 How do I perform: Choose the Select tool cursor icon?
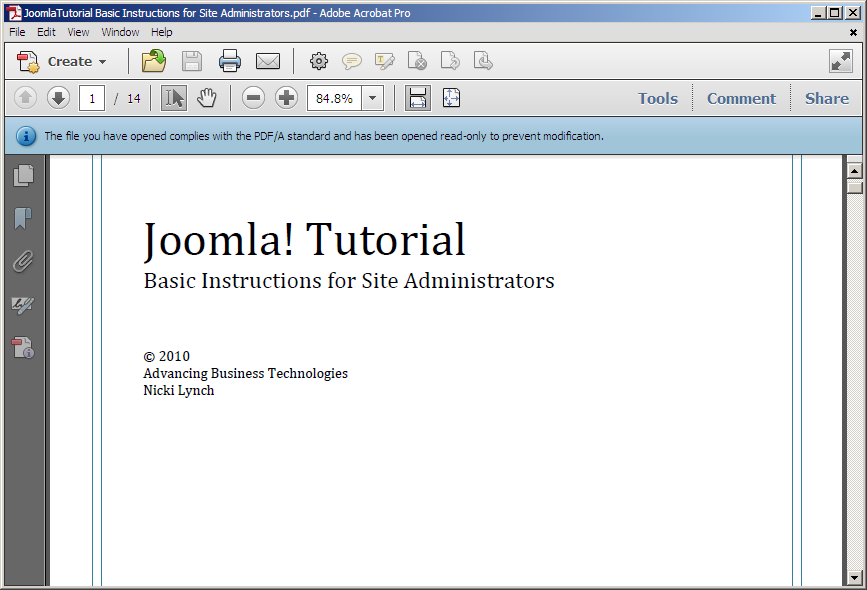click(x=174, y=98)
